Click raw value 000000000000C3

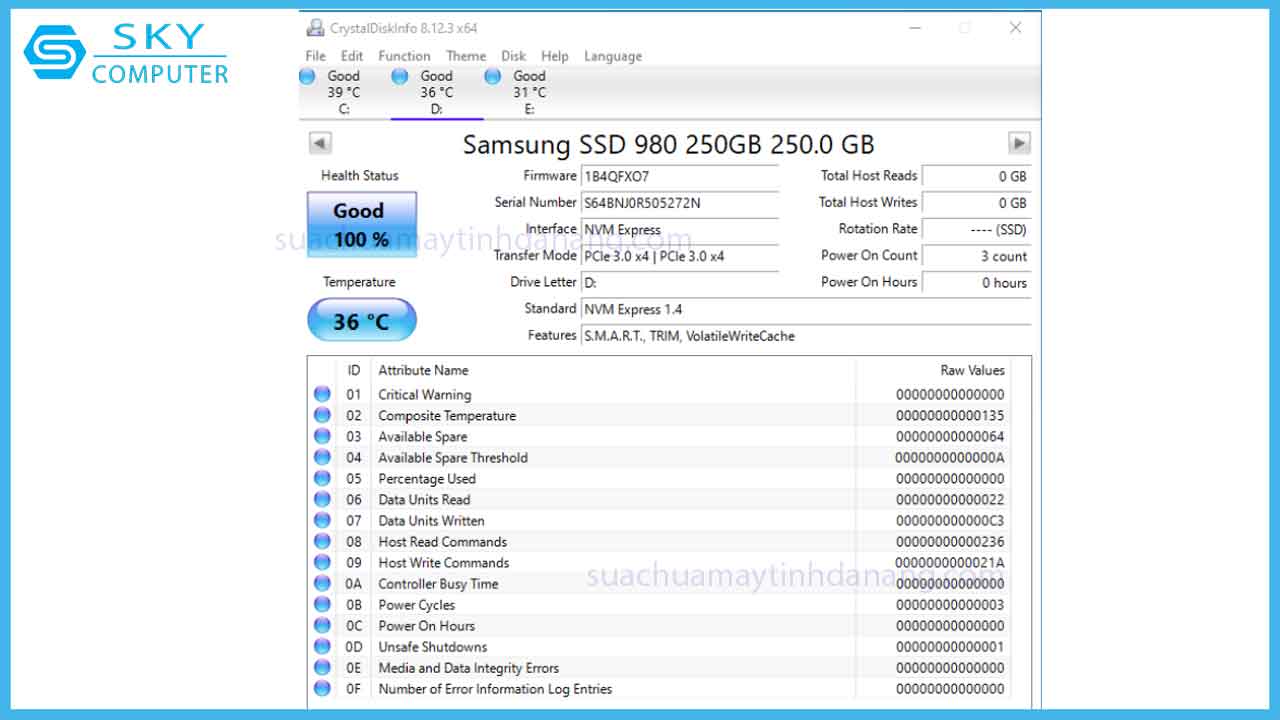click(x=950, y=521)
